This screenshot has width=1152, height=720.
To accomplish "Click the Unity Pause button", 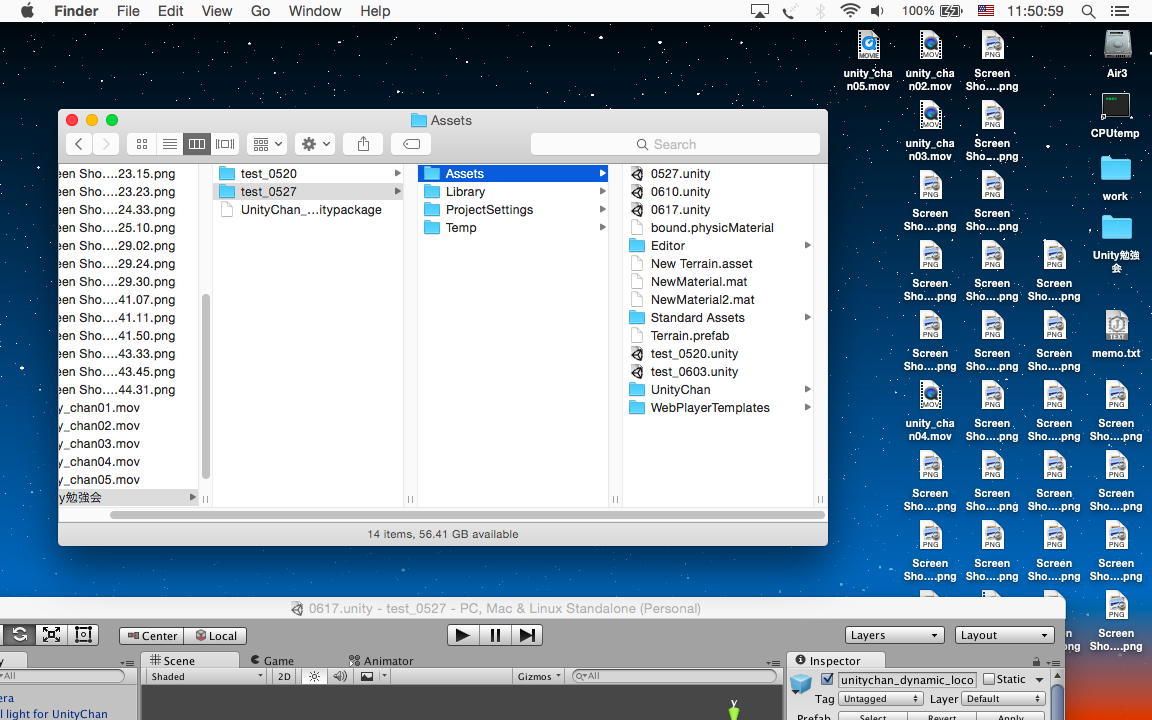I will tap(495, 635).
